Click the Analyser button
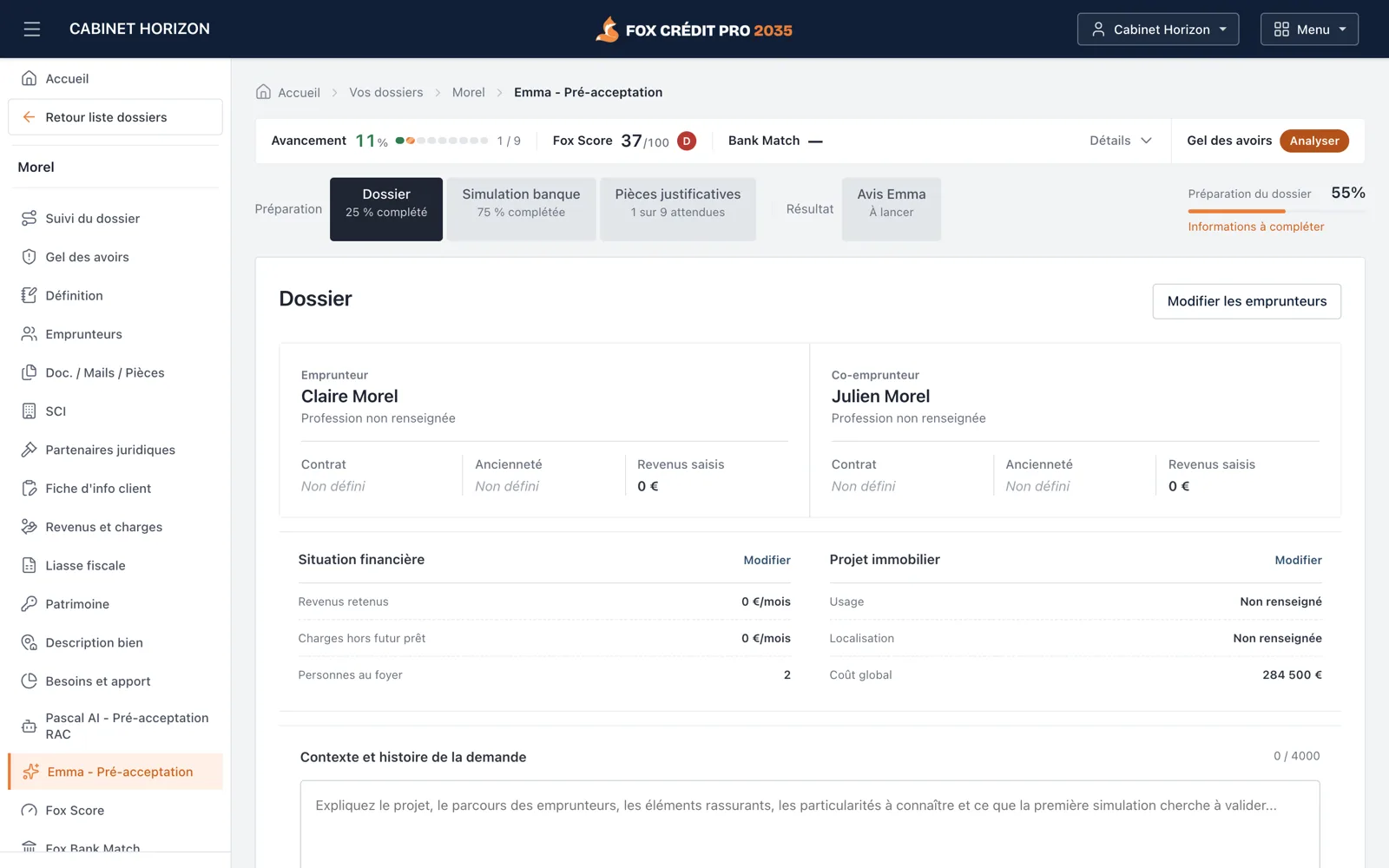1389x868 pixels. pos(1314,141)
